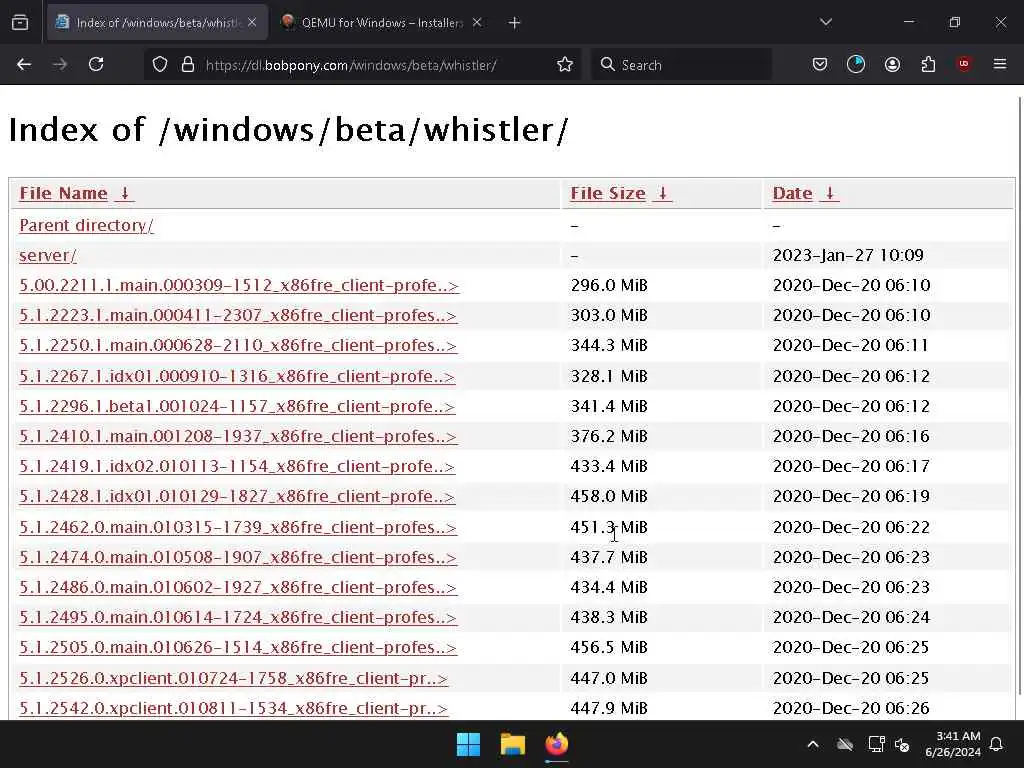Sort the listing by File Size

pyautogui.click(x=608, y=193)
